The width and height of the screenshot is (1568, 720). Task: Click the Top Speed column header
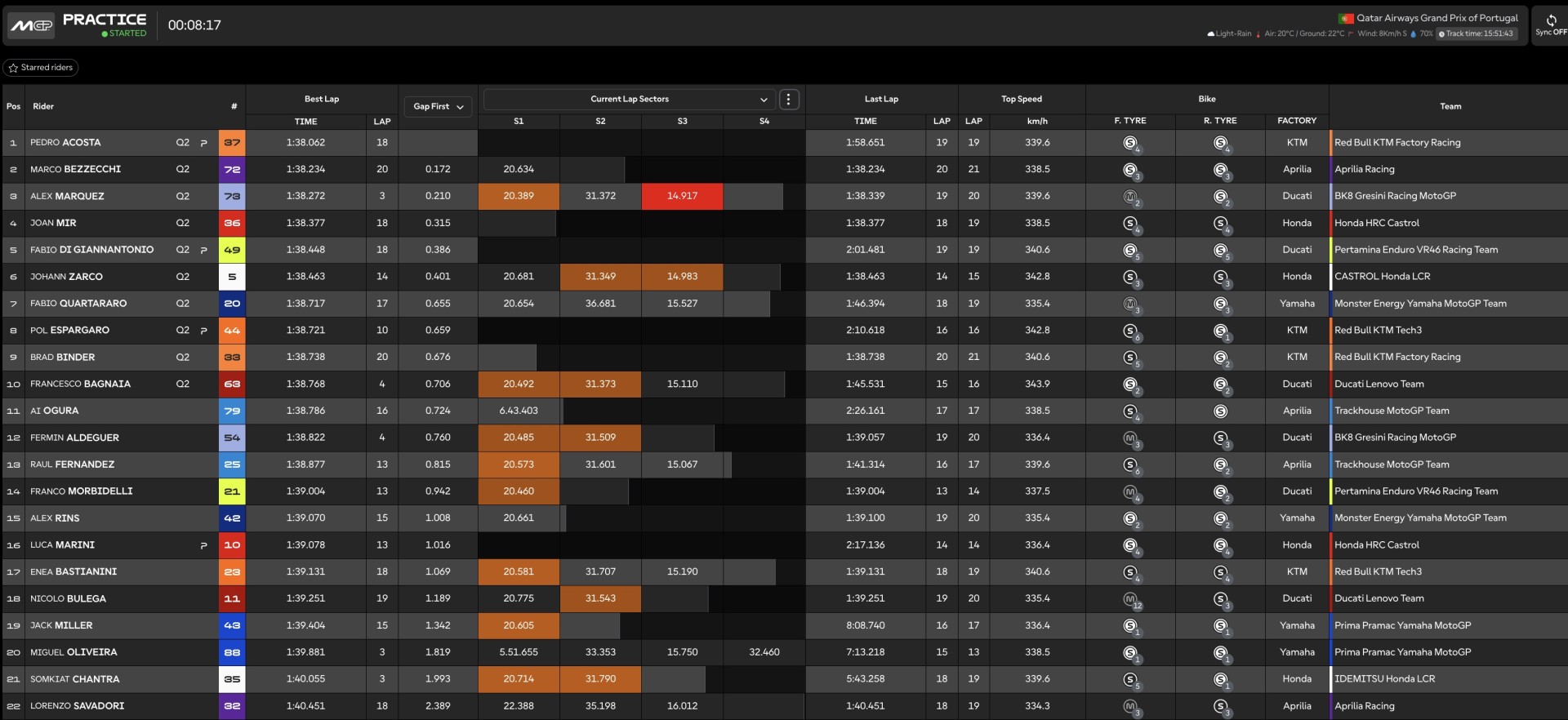(1021, 100)
